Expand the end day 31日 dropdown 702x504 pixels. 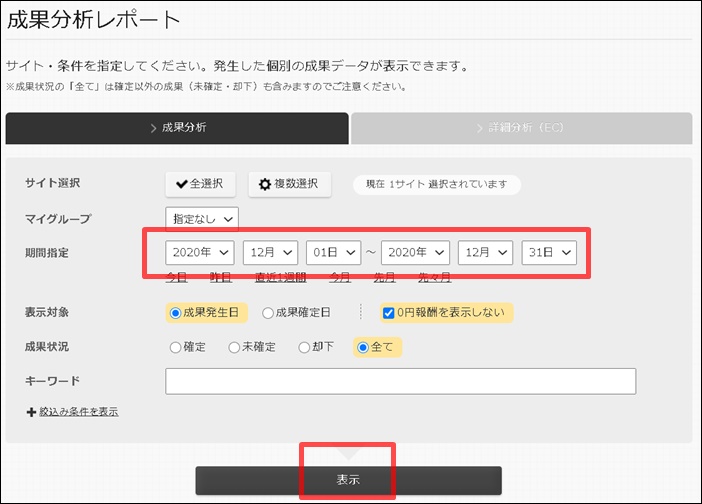coord(549,252)
